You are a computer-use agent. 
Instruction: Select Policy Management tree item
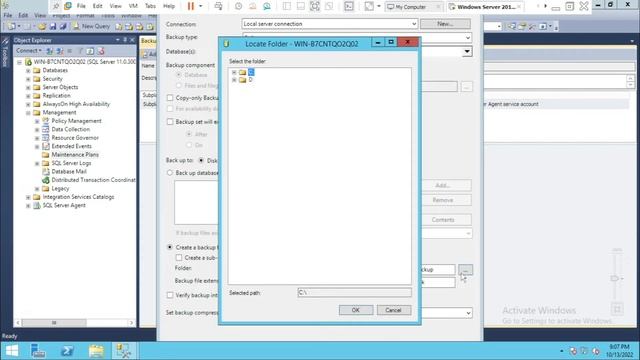[76, 121]
